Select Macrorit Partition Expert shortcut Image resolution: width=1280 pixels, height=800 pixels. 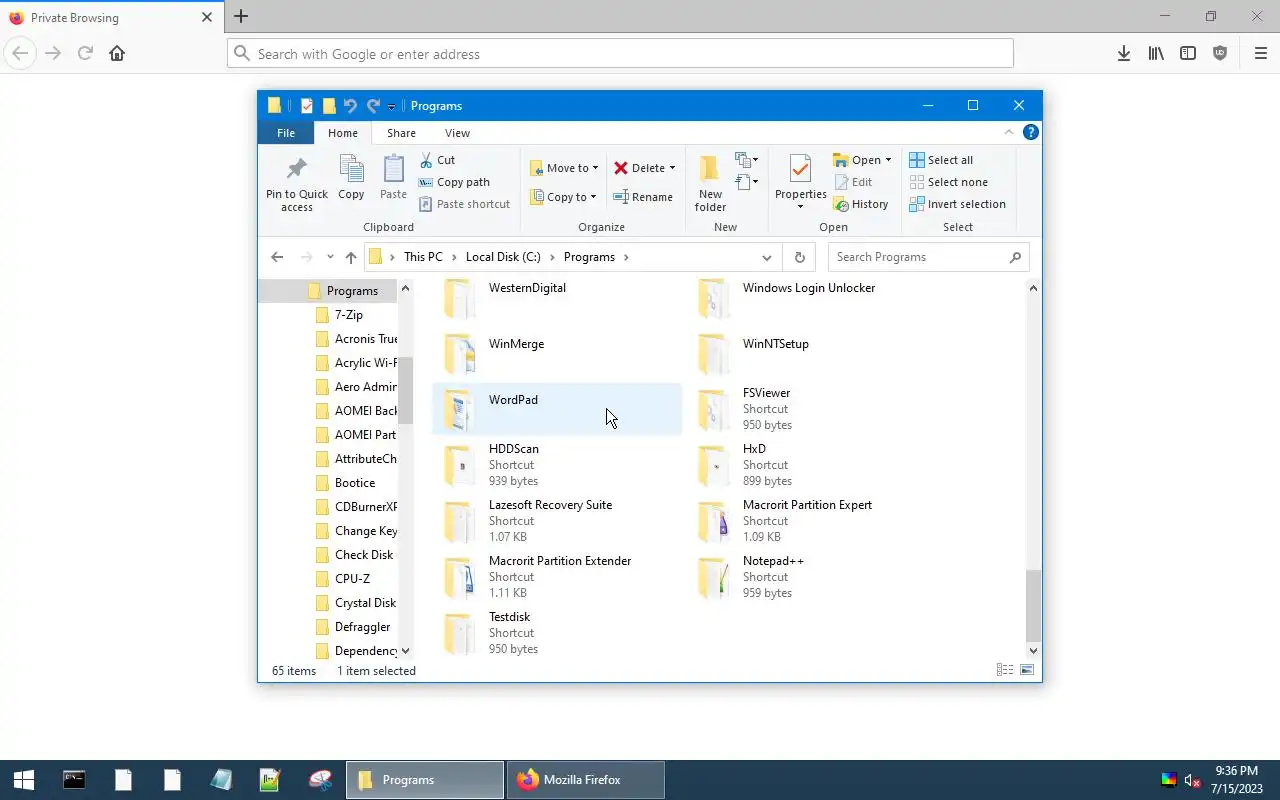pyautogui.click(x=813, y=521)
